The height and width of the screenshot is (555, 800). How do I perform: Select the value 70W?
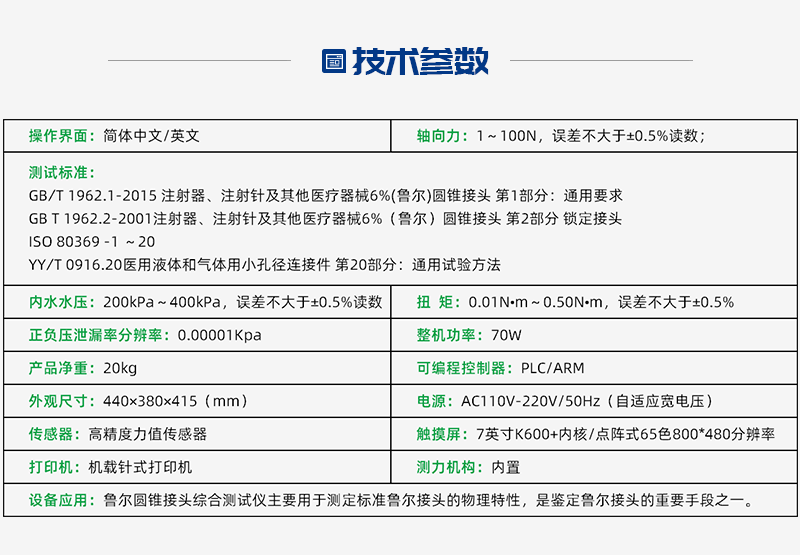tap(506, 335)
